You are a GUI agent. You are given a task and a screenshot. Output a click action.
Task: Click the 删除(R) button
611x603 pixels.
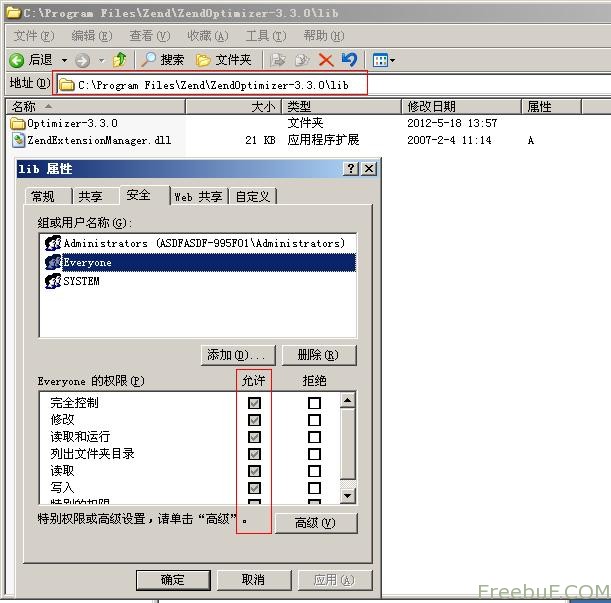tap(319, 355)
